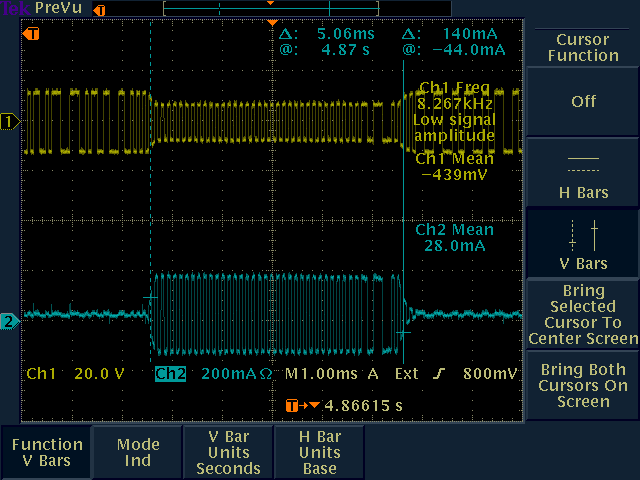Image resolution: width=640 pixels, height=480 pixels.
Task: Click the solid vertical cursor line
Action: [403, 212]
